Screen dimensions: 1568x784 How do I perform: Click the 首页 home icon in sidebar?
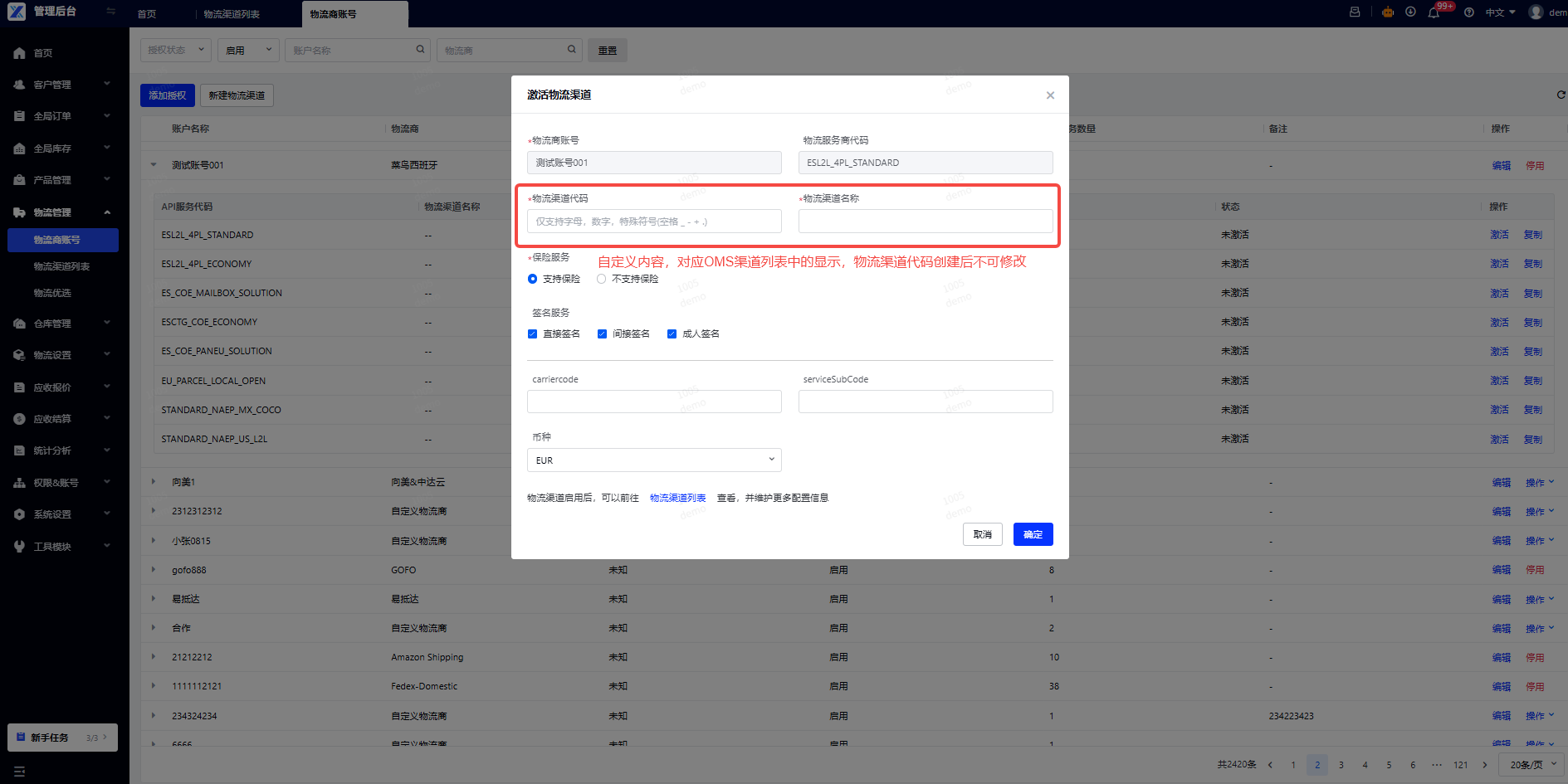pyautogui.click(x=19, y=53)
